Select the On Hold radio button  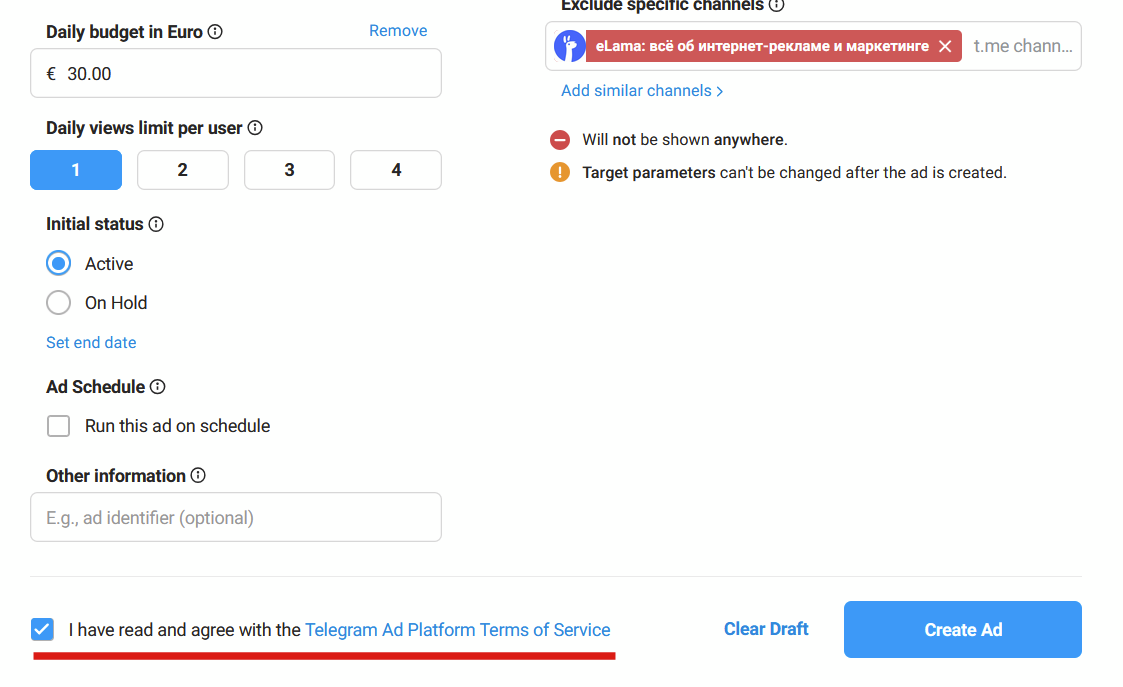pyautogui.click(x=59, y=303)
